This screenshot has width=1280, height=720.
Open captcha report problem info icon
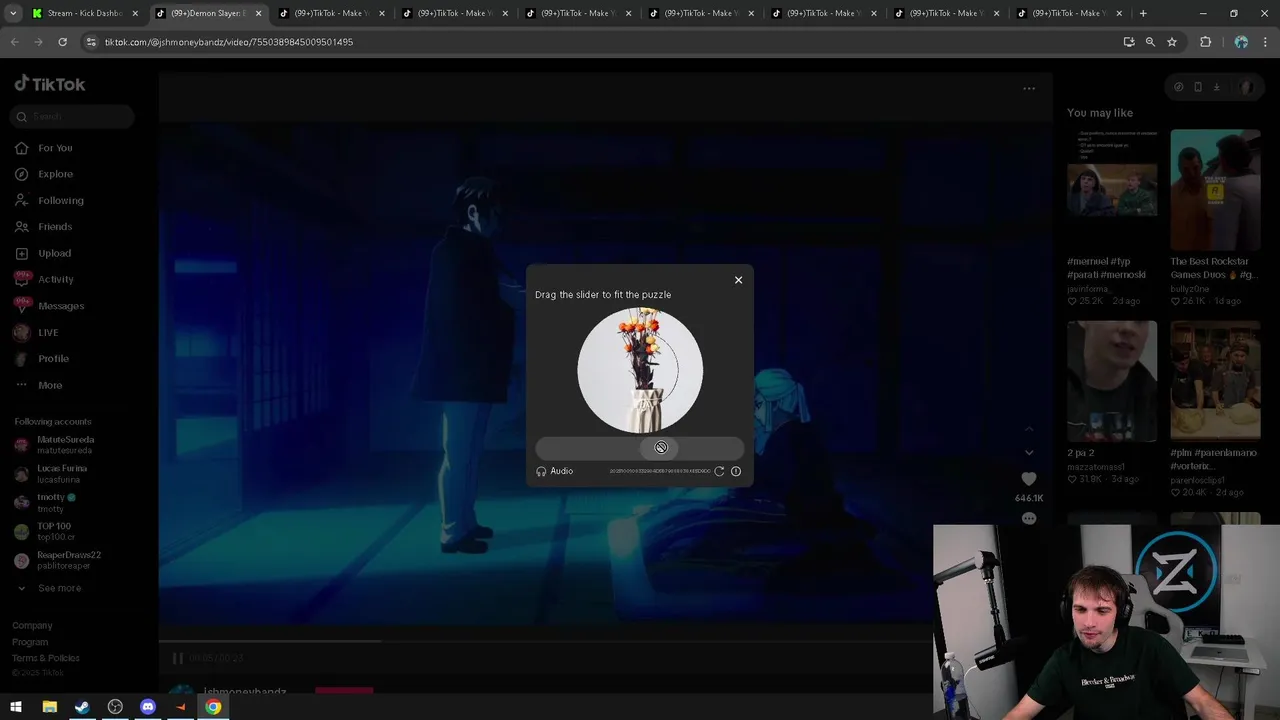tap(736, 471)
